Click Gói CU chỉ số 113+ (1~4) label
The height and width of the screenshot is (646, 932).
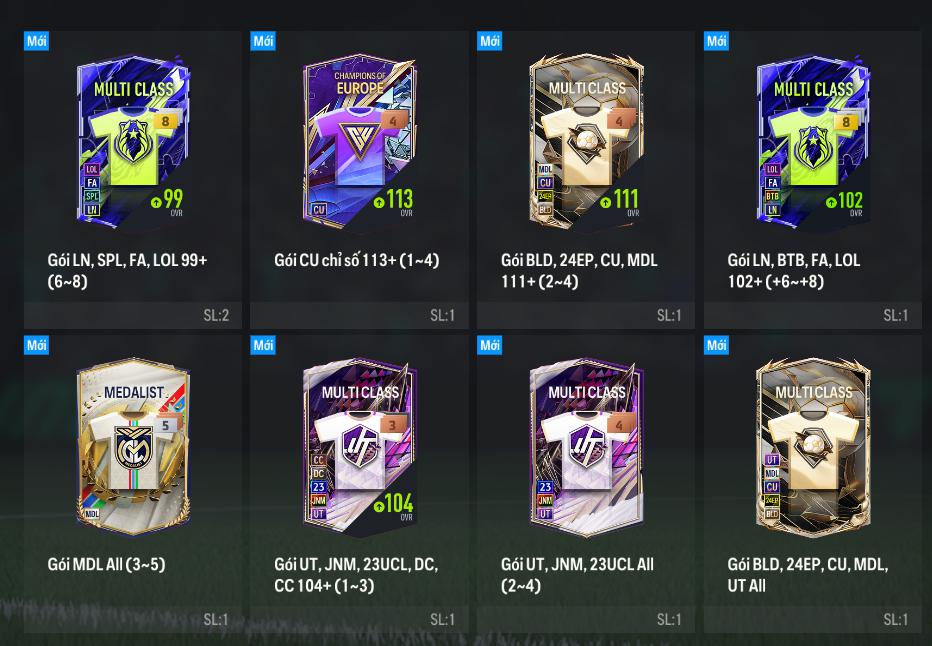pyautogui.click(x=357, y=260)
